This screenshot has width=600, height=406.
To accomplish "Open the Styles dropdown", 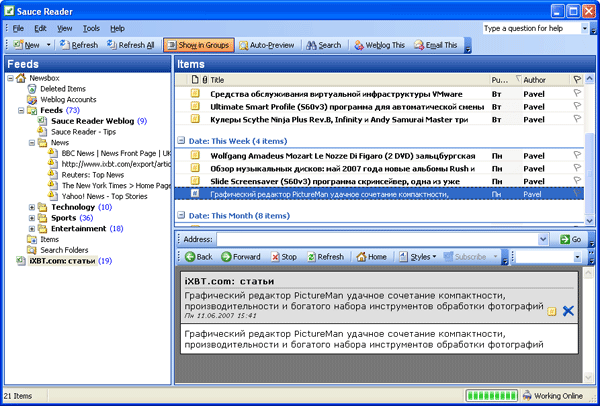I will (x=417, y=257).
